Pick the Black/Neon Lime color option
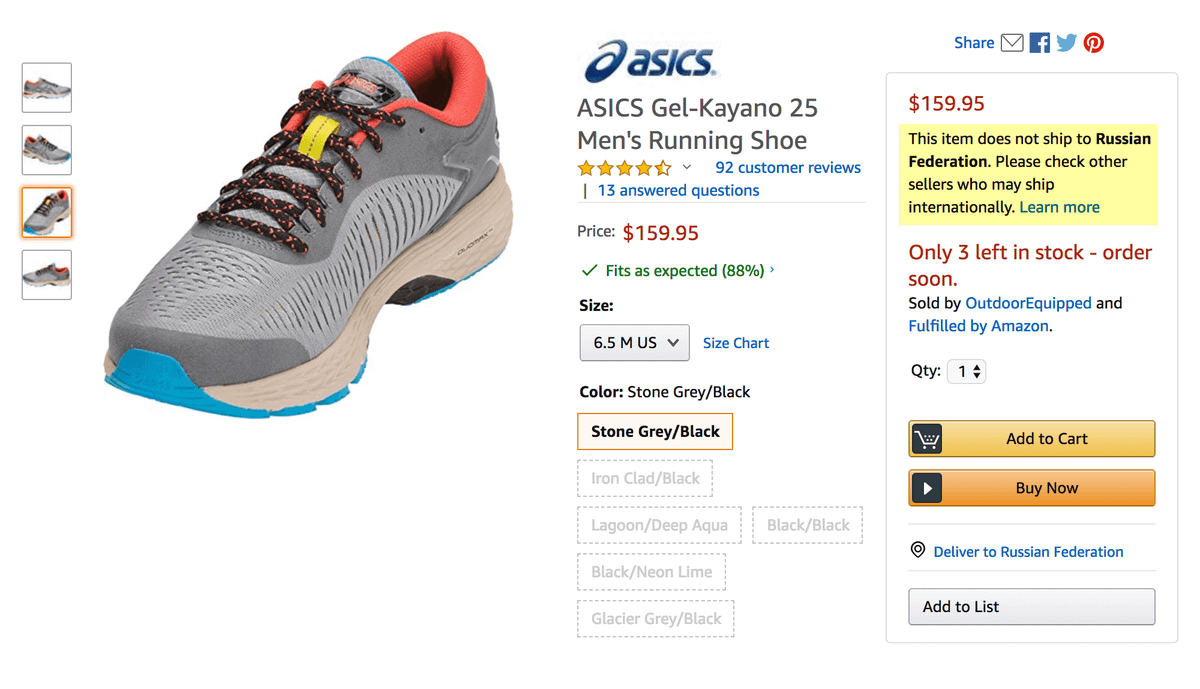 pos(652,572)
